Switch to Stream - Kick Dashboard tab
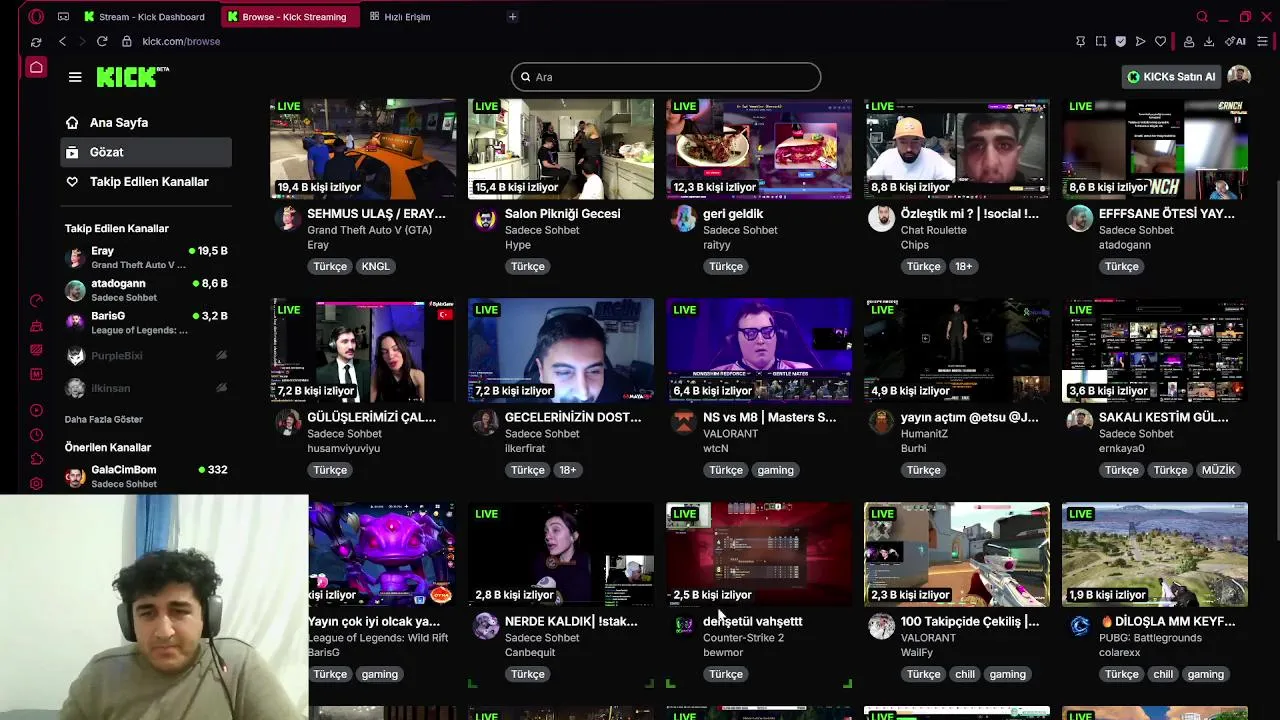Viewport: 1280px width, 720px height. click(x=144, y=16)
